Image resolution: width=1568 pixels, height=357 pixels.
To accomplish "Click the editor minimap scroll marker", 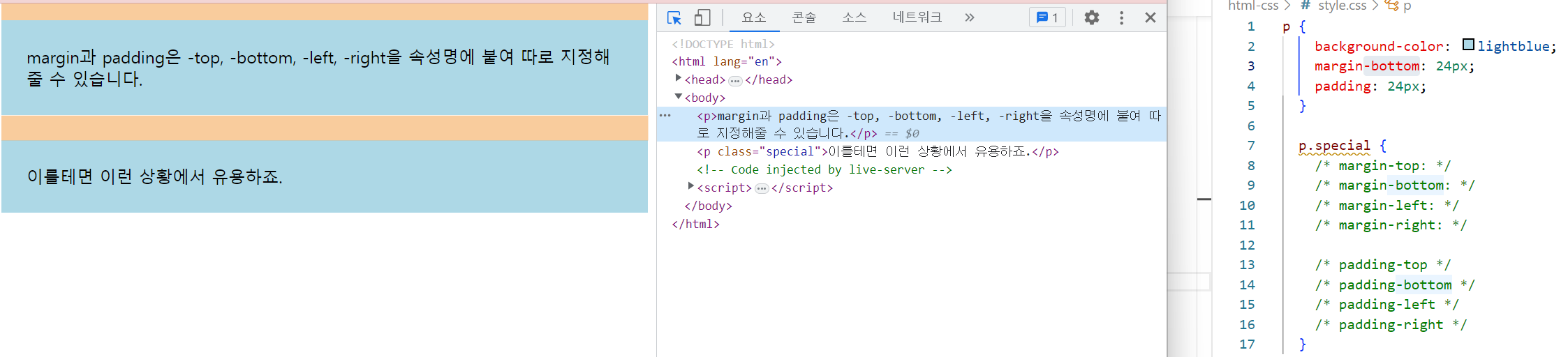I will click(1204, 199).
